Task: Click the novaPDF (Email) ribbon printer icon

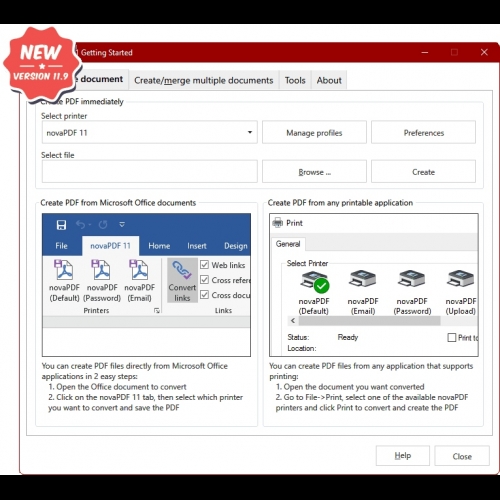Action: coord(139,270)
